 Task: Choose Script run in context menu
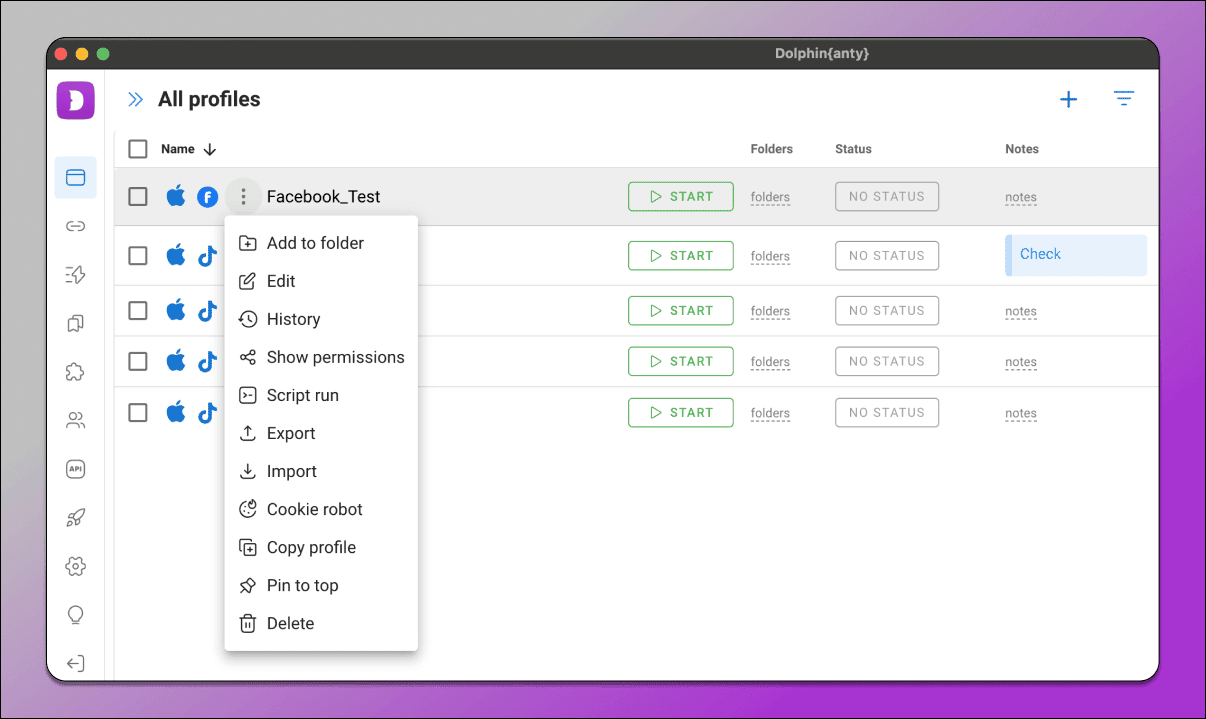(321, 395)
